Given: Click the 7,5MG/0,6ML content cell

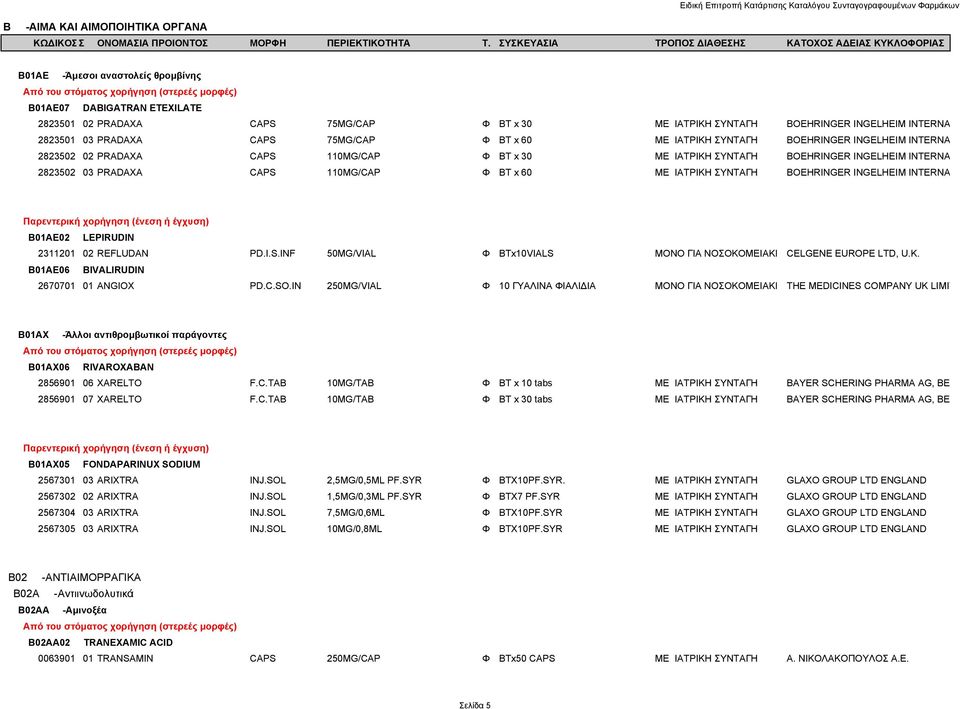Looking at the screenshot, I should coord(354,512).
